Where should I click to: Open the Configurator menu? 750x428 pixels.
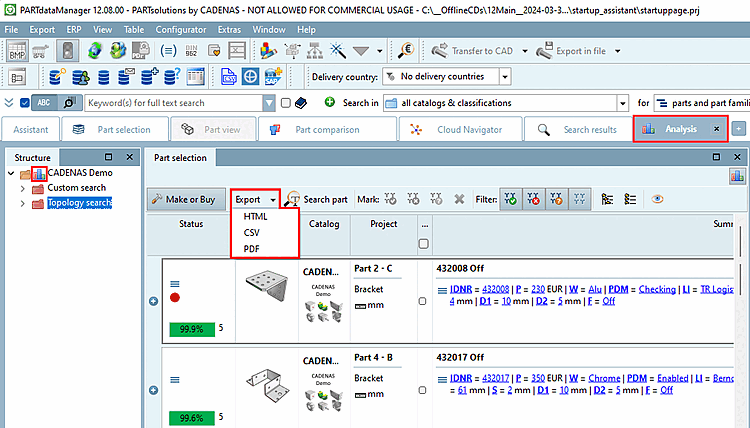(x=181, y=30)
